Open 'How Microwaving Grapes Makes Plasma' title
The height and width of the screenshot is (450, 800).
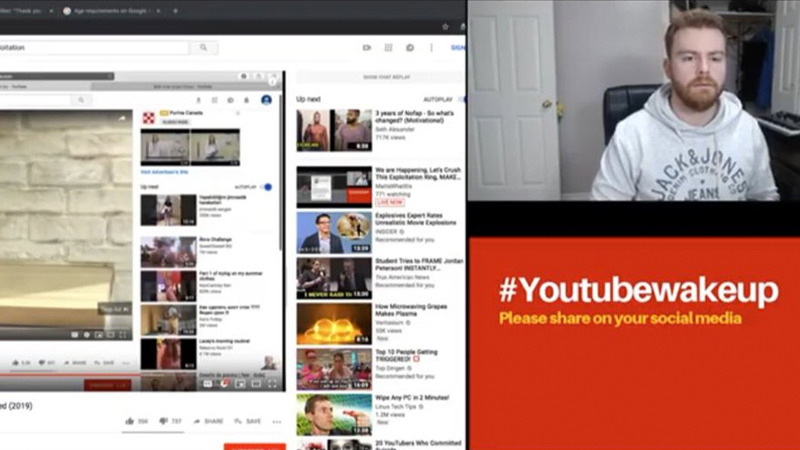(411, 310)
